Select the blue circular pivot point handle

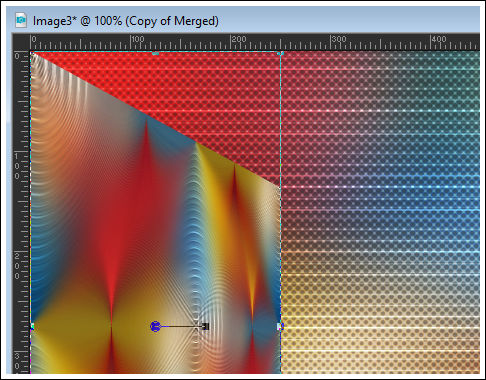155,326
